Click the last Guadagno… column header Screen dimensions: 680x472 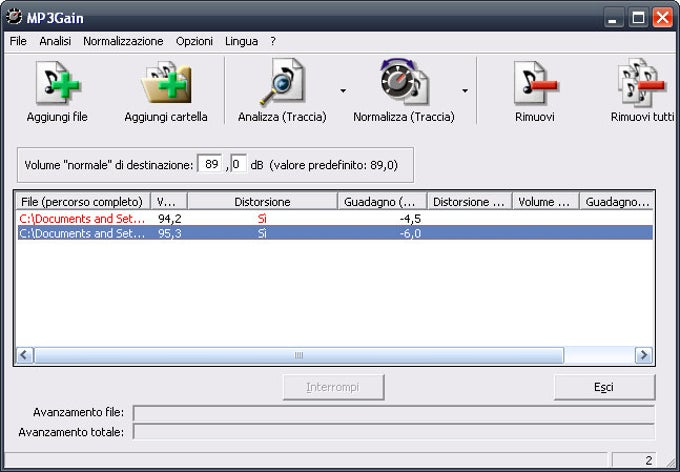tap(616, 202)
